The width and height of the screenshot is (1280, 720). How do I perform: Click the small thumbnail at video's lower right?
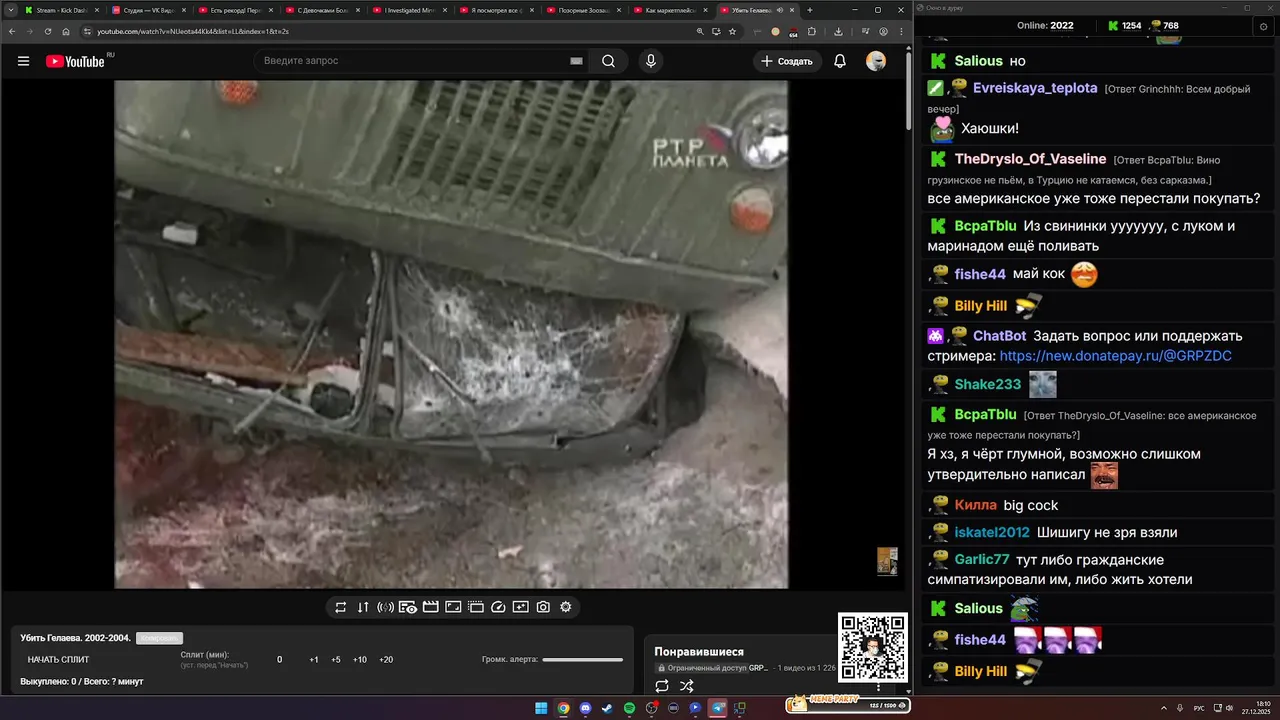coord(887,561)
